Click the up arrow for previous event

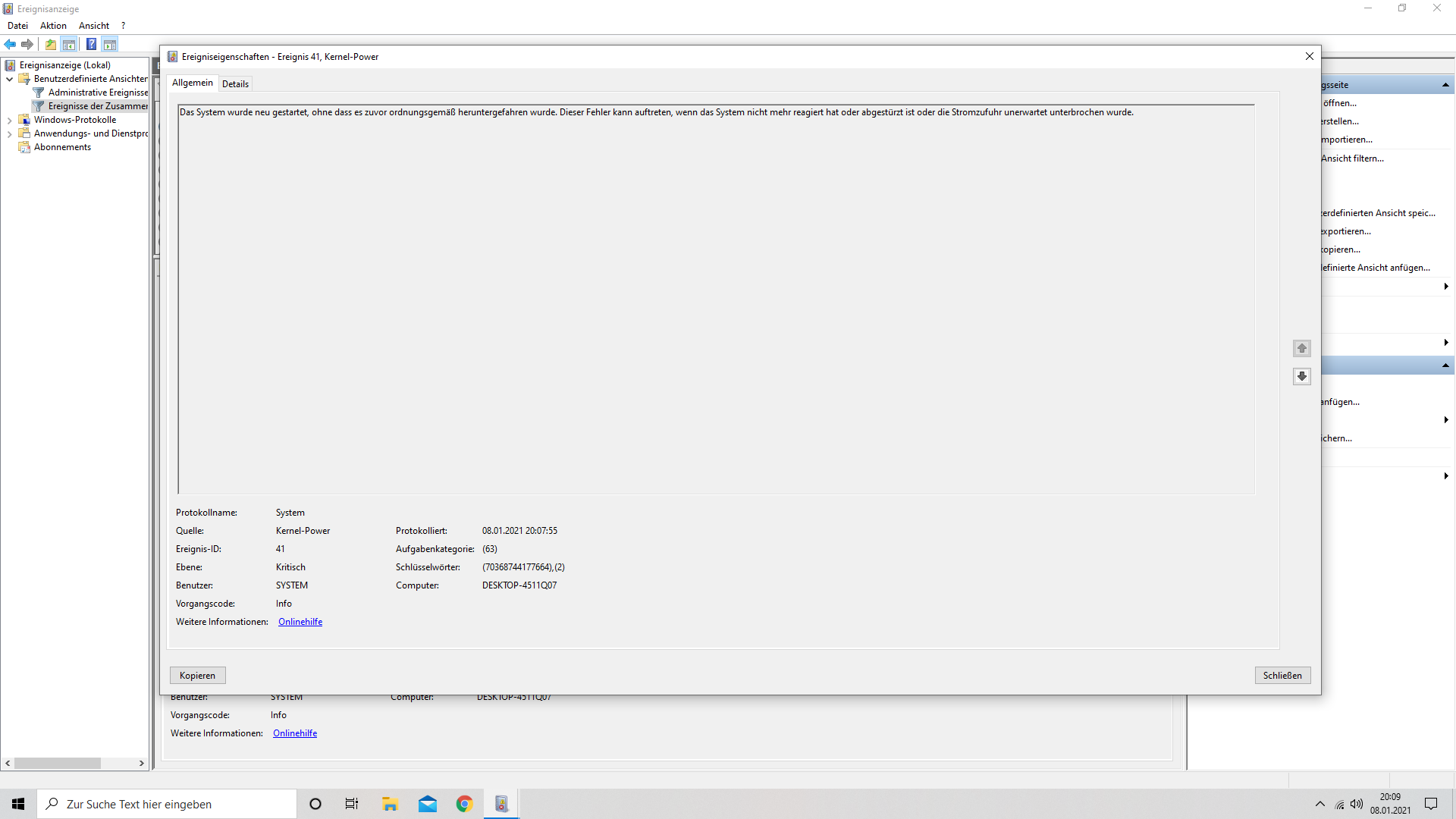[1301, 348]
